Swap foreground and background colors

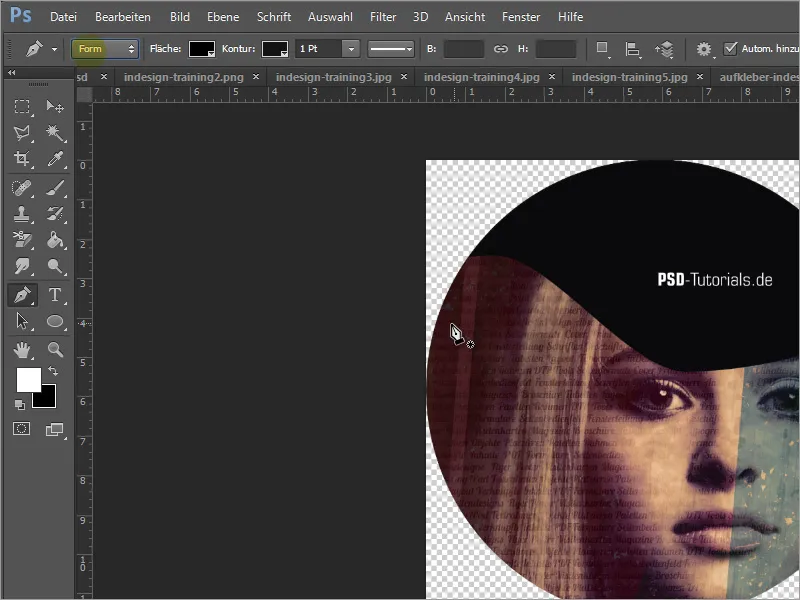coord(53,370)
